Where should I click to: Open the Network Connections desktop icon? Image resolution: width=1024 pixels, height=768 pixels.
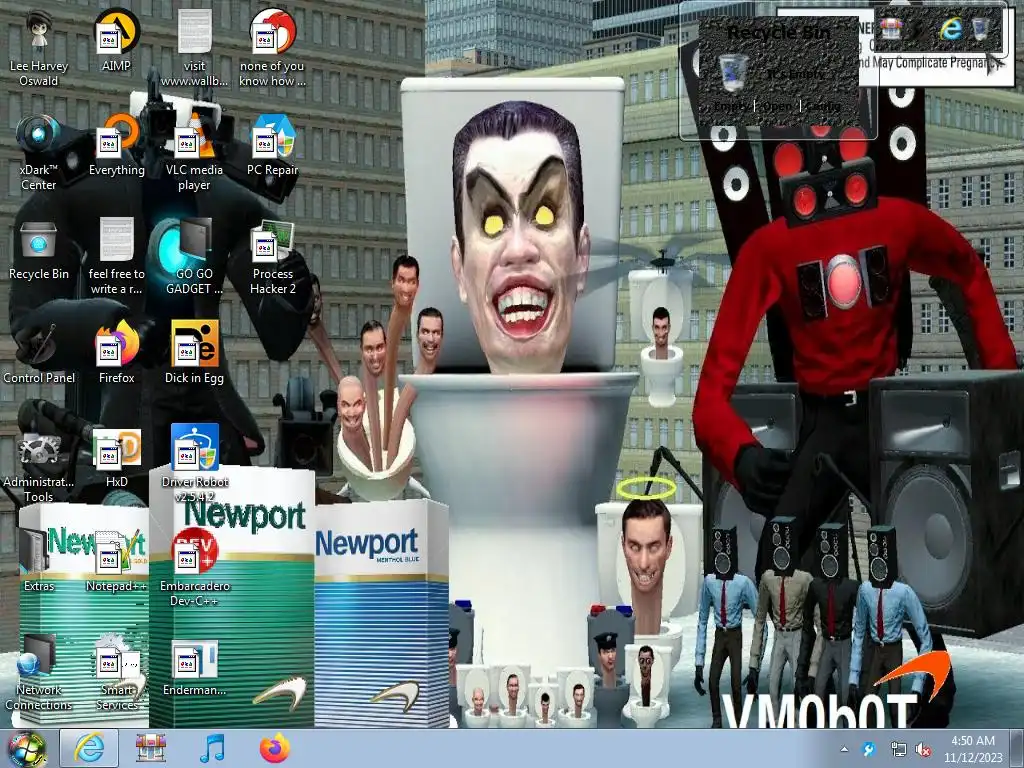tap(39, 673)
